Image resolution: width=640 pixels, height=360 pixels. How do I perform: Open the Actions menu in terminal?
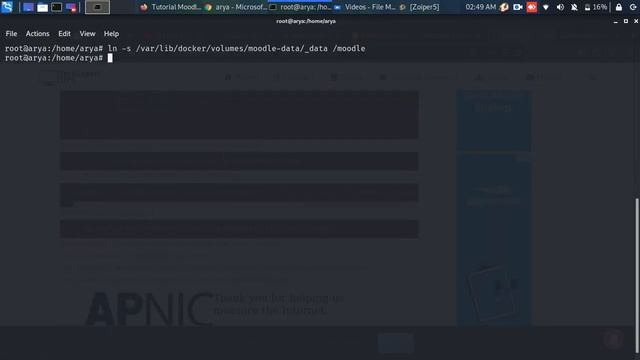(38, 33)
